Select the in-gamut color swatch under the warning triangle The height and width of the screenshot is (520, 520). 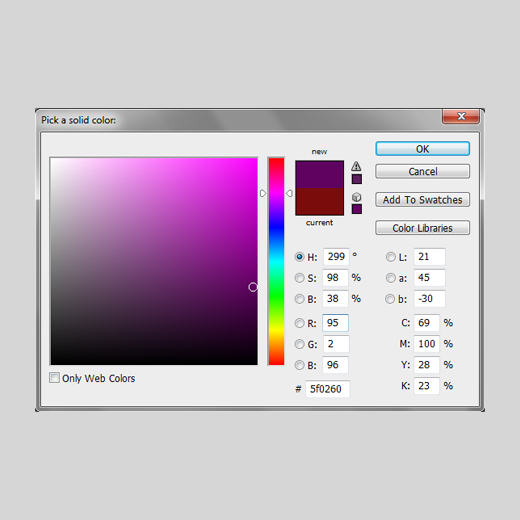pos(357,179)
